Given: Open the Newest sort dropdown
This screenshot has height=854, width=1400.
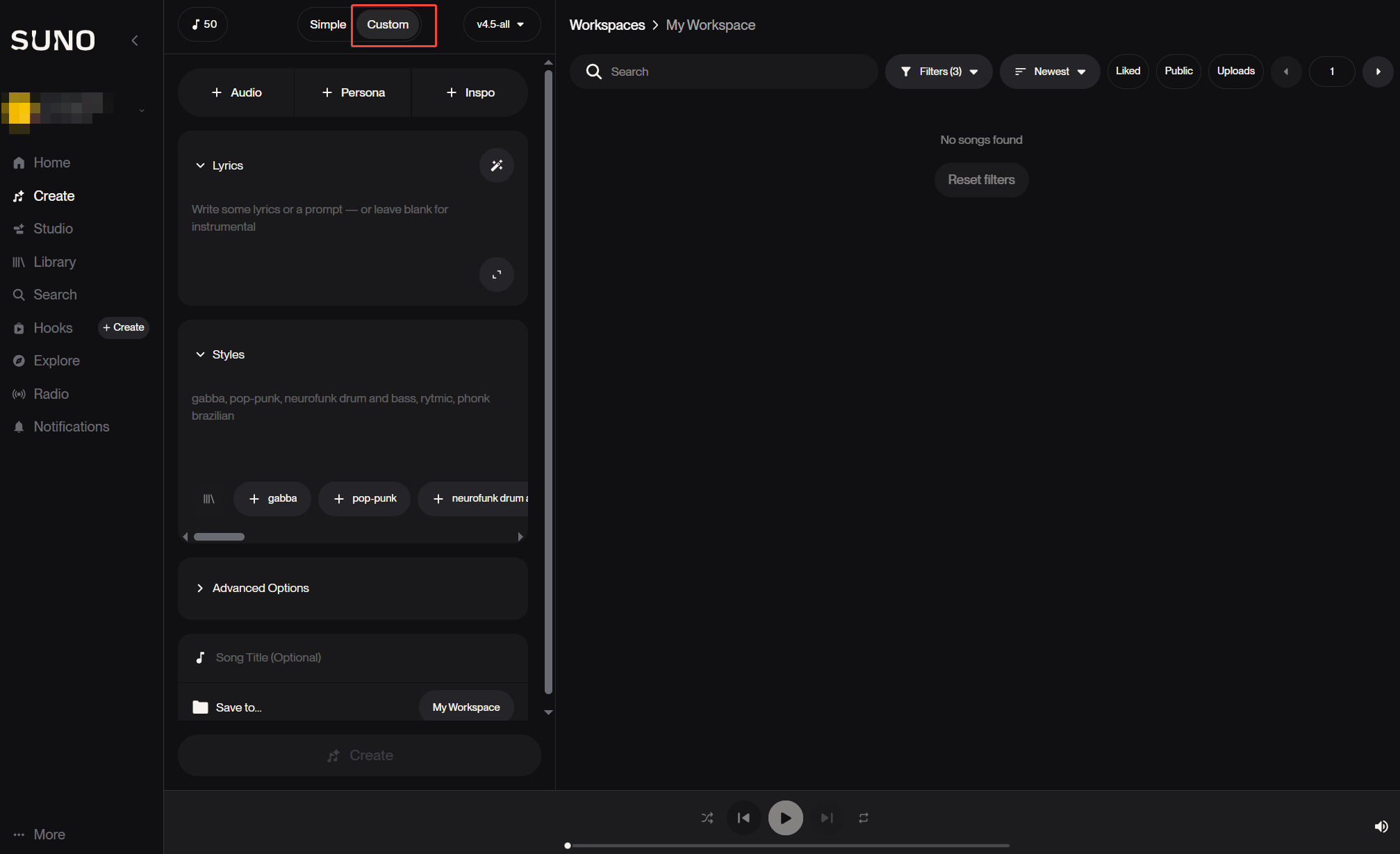Looking at the screenshot, I should coord(1050,72).
